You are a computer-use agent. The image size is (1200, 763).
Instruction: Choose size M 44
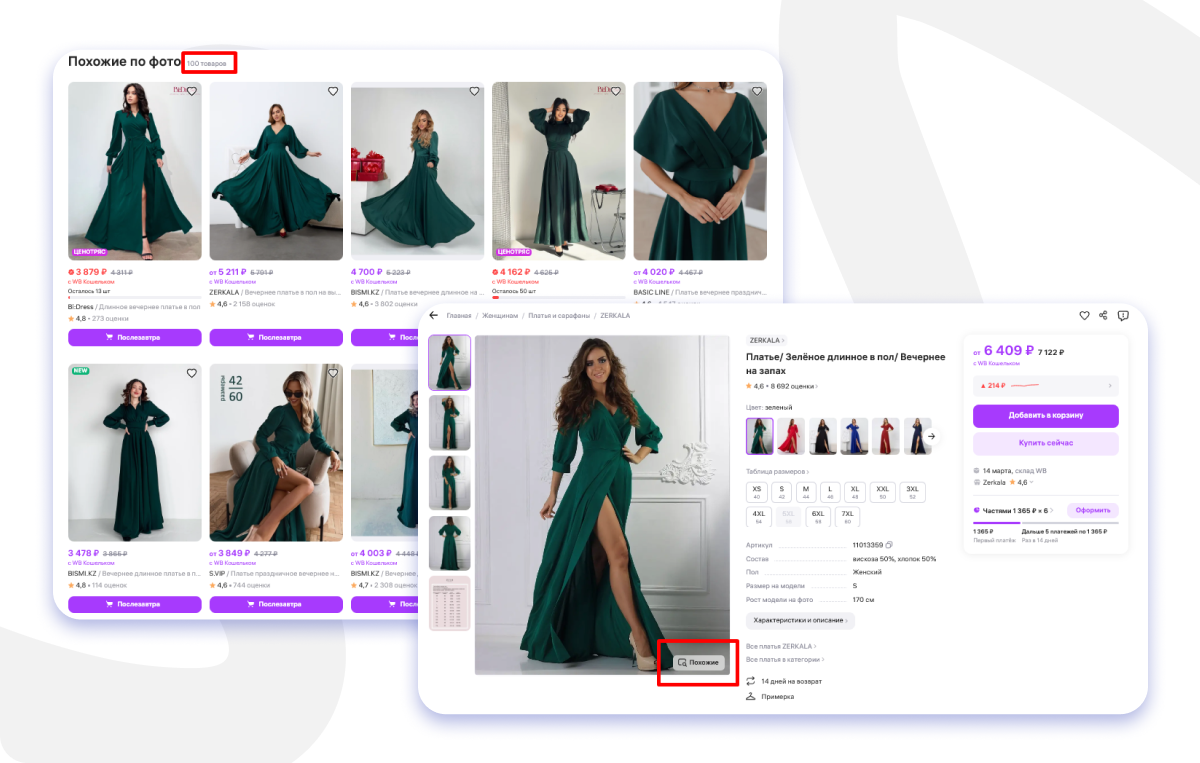pos(806,491)
